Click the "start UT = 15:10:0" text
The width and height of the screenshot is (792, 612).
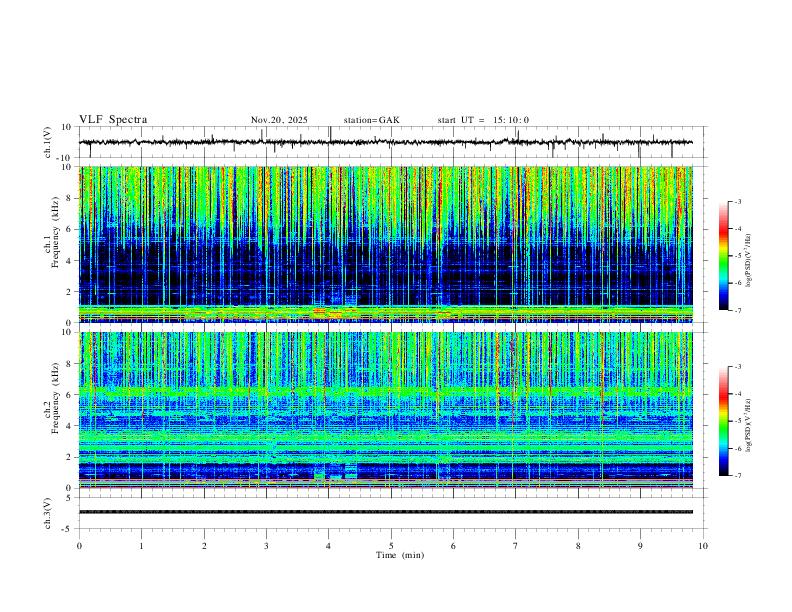tap(483, 120)
